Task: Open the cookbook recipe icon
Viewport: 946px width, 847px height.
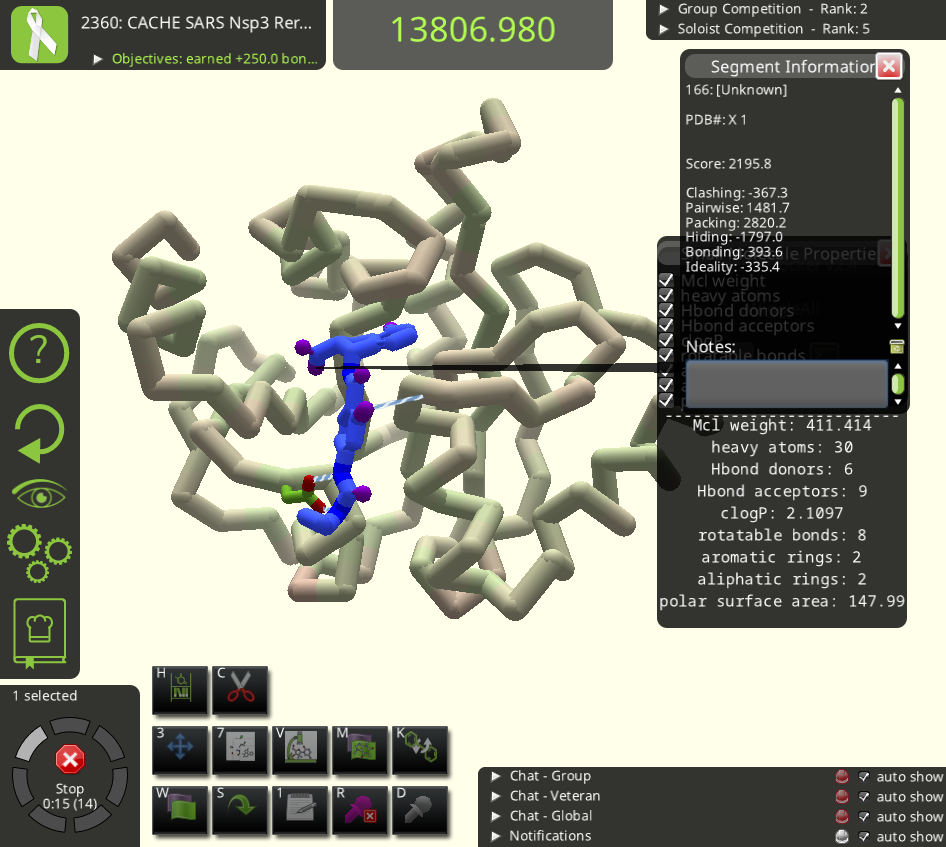Action: pyautogui.click(x=39, y=633)
